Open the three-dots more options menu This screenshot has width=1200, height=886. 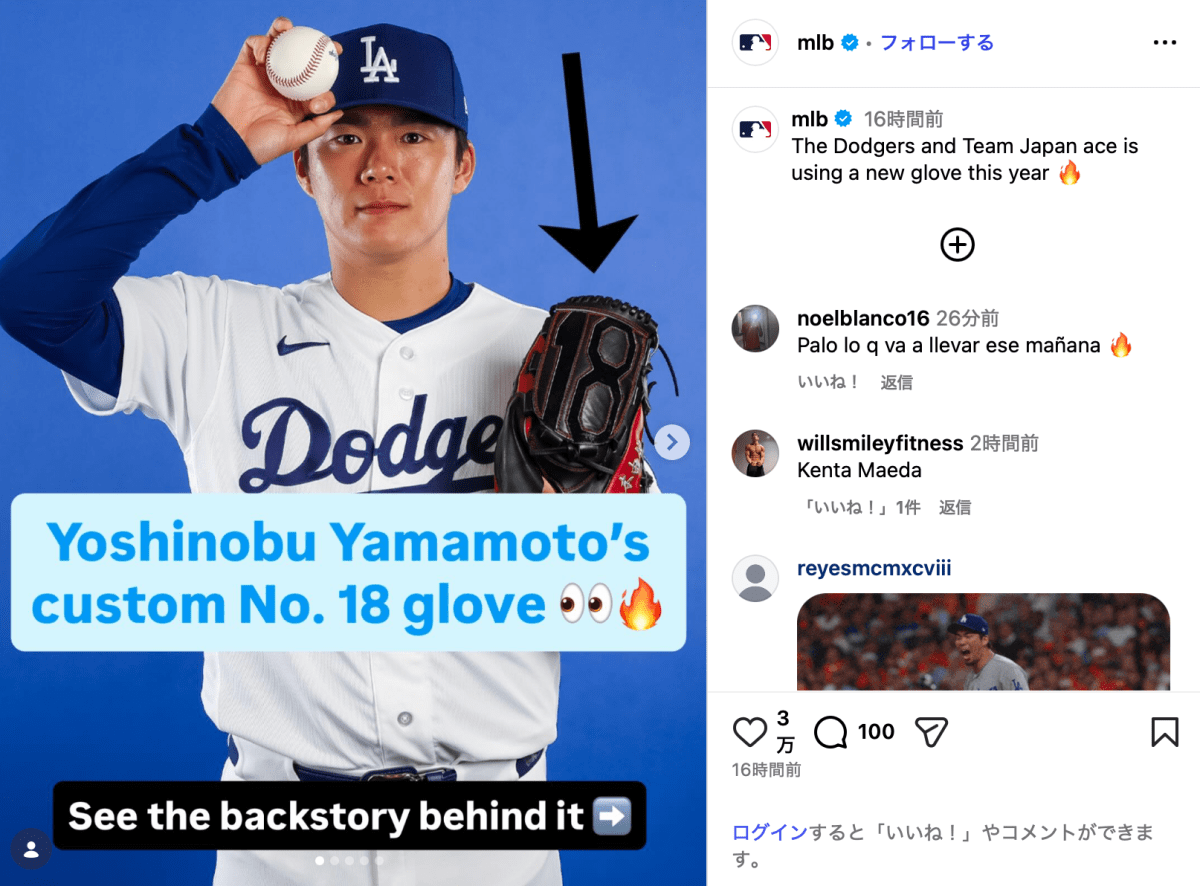click(1165, 43)
